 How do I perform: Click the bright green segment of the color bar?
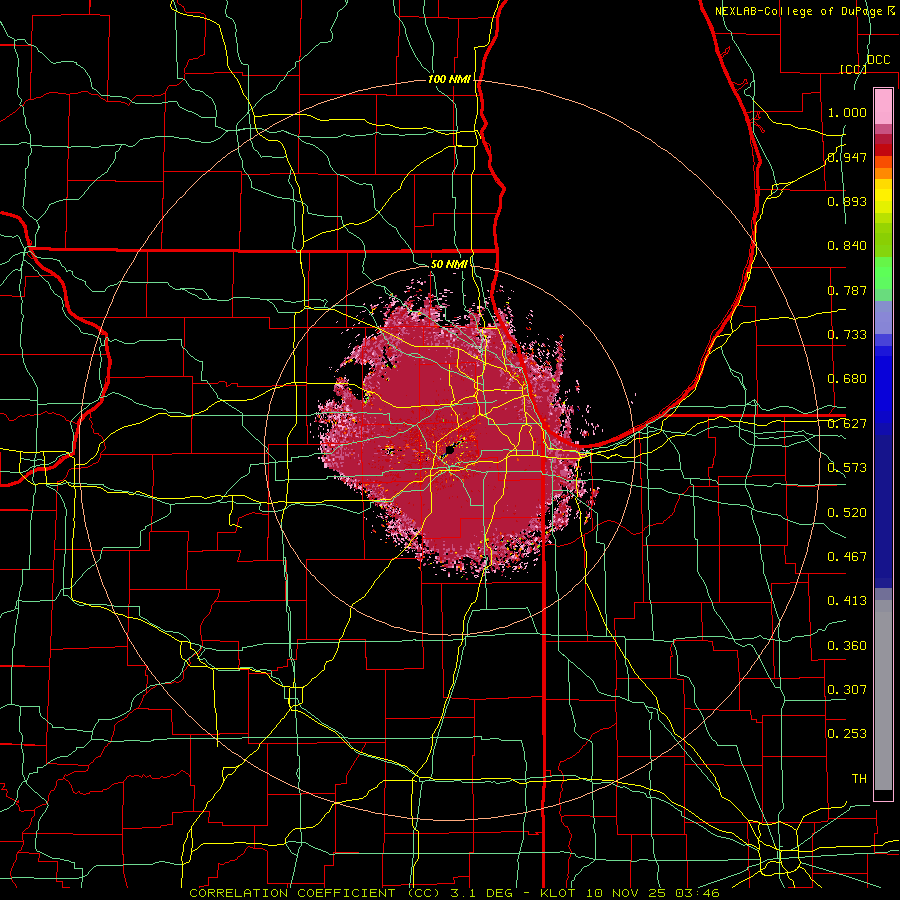point(883,273)
